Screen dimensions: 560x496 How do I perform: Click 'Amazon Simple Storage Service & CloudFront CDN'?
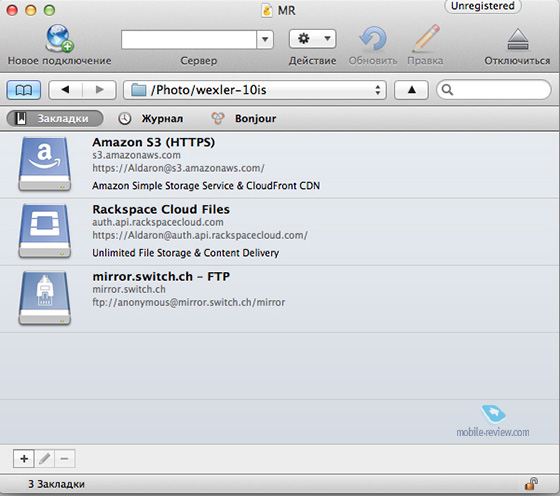[206, 186]
